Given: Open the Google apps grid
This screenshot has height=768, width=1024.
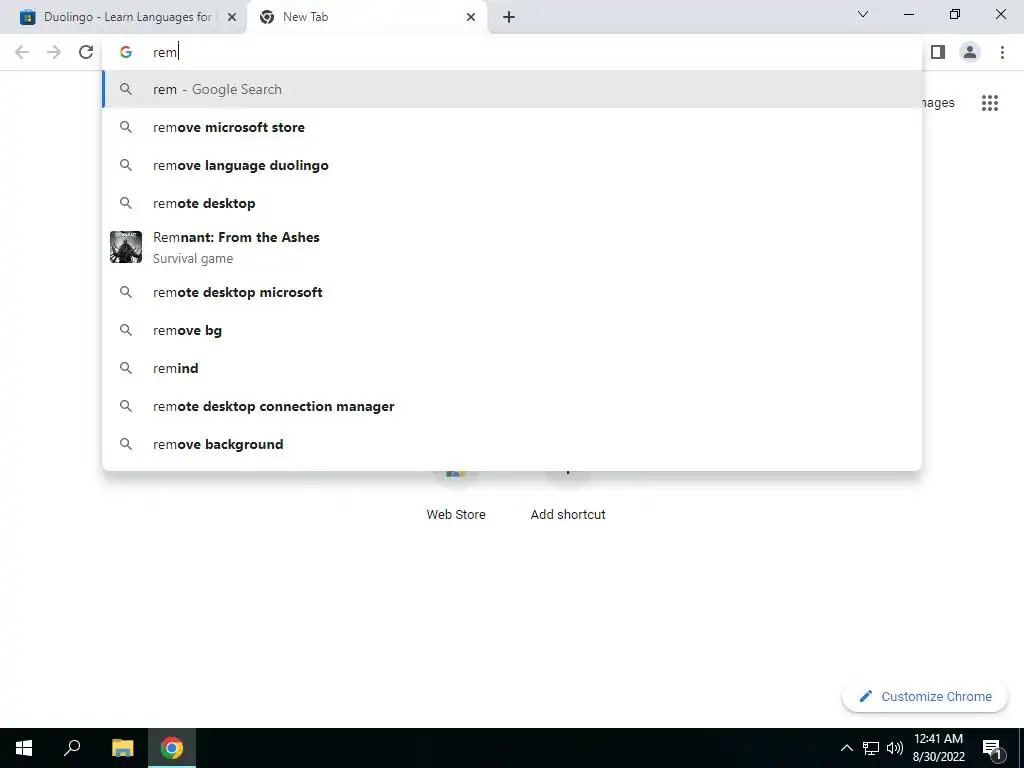Looking at the screenshot, I should (989, 103).
